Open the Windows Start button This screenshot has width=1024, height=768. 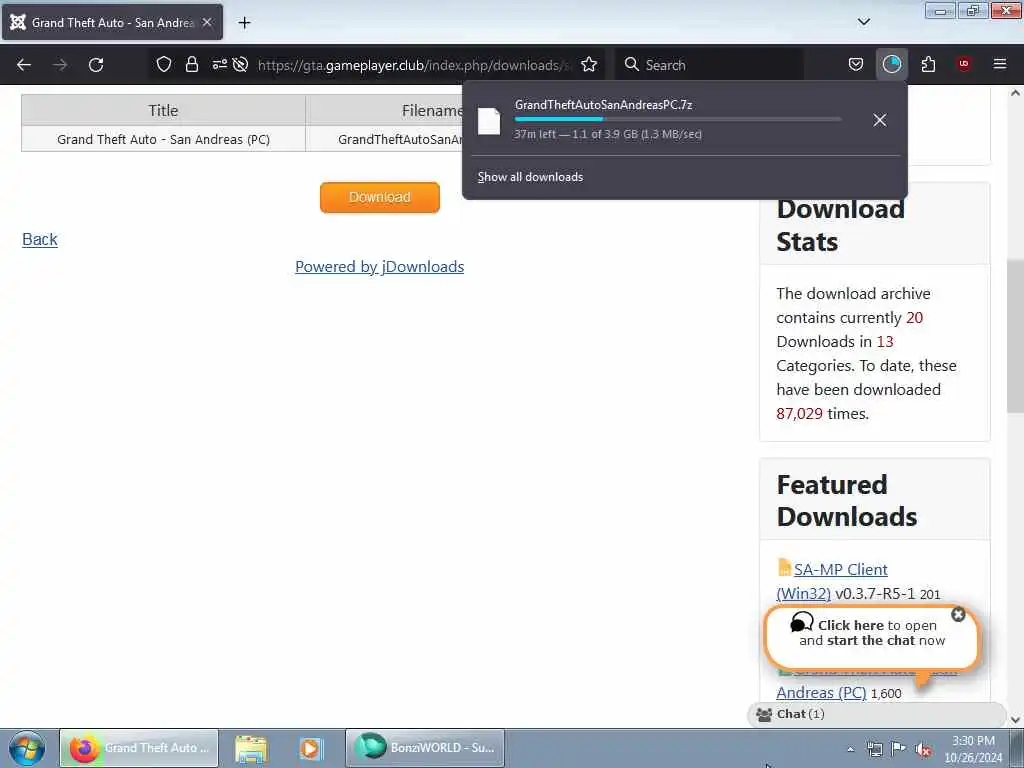27,748
